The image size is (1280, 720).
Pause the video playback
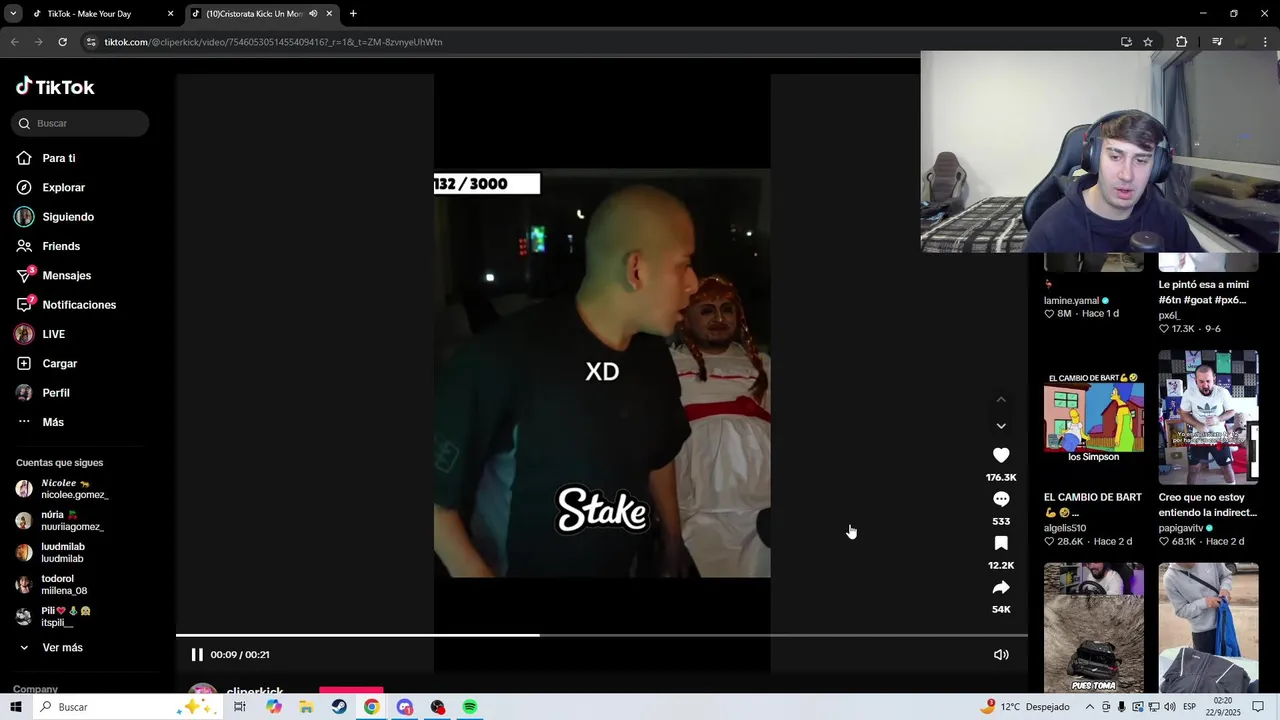pyautogui.click(x=197, y=654)
